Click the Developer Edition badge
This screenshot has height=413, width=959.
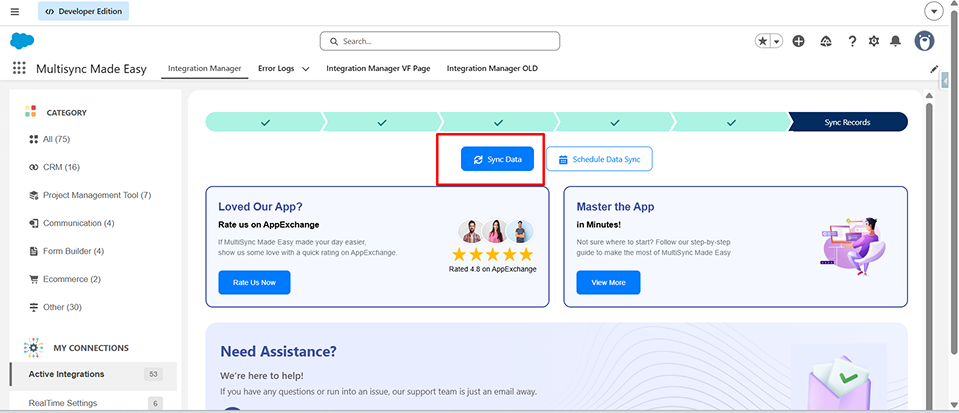tap(84, 11)
